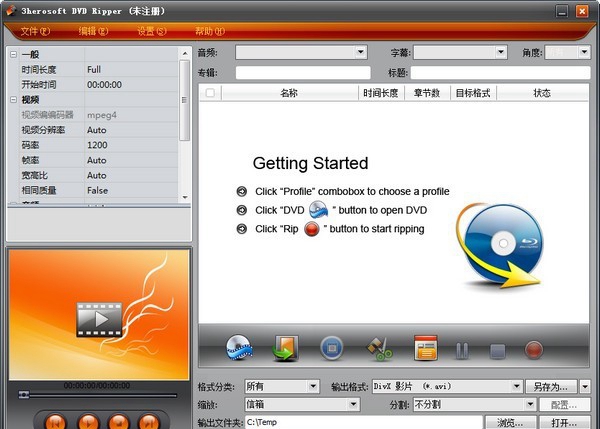Collapse the 一般 property group
The width and height of the screenshot is (600, 429).
point(13,54)
